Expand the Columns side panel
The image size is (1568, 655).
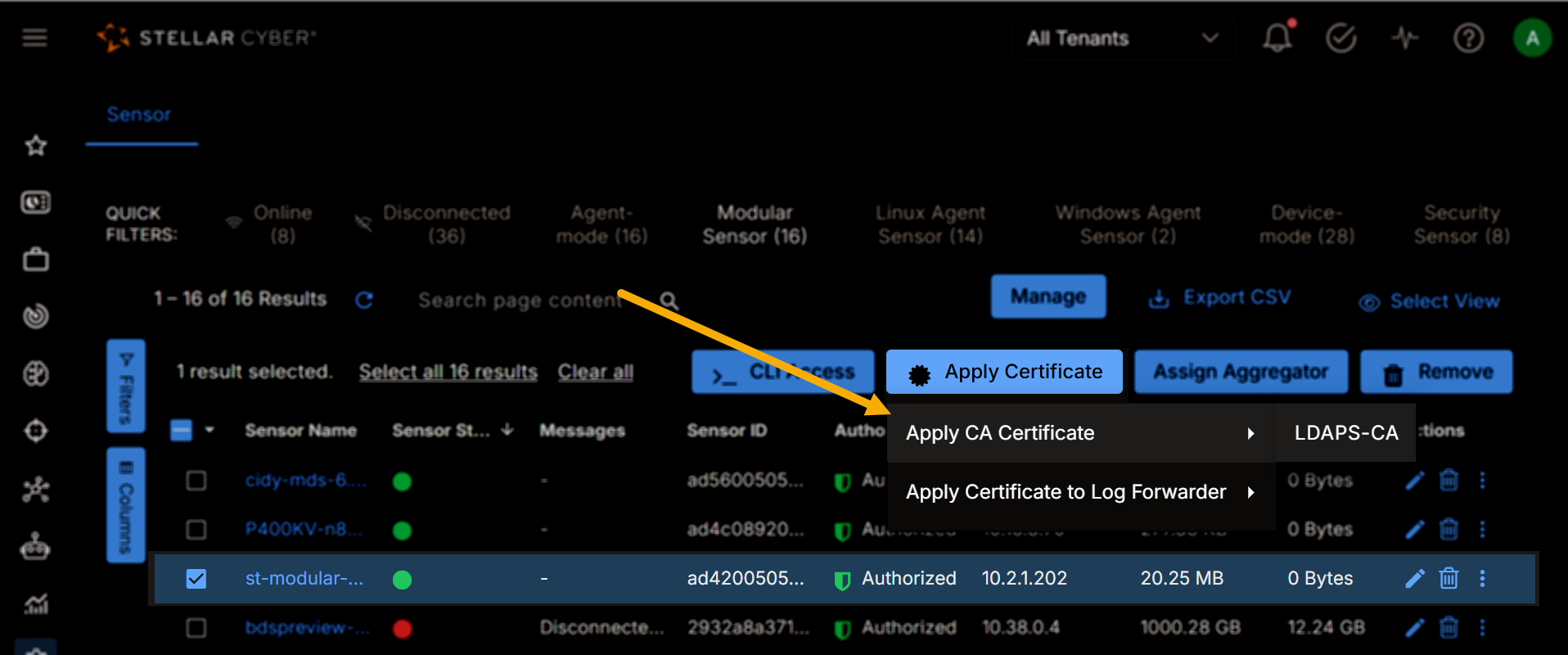pyautogui.click(x=126, y=504)
